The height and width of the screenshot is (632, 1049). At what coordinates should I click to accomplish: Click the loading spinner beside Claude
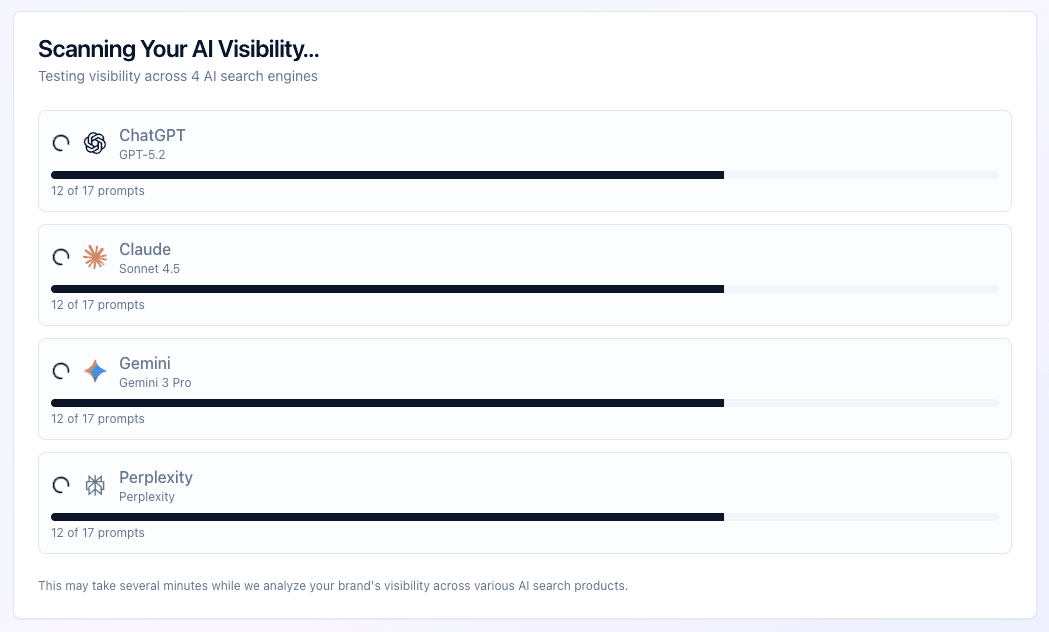click(x=61, y=257)
